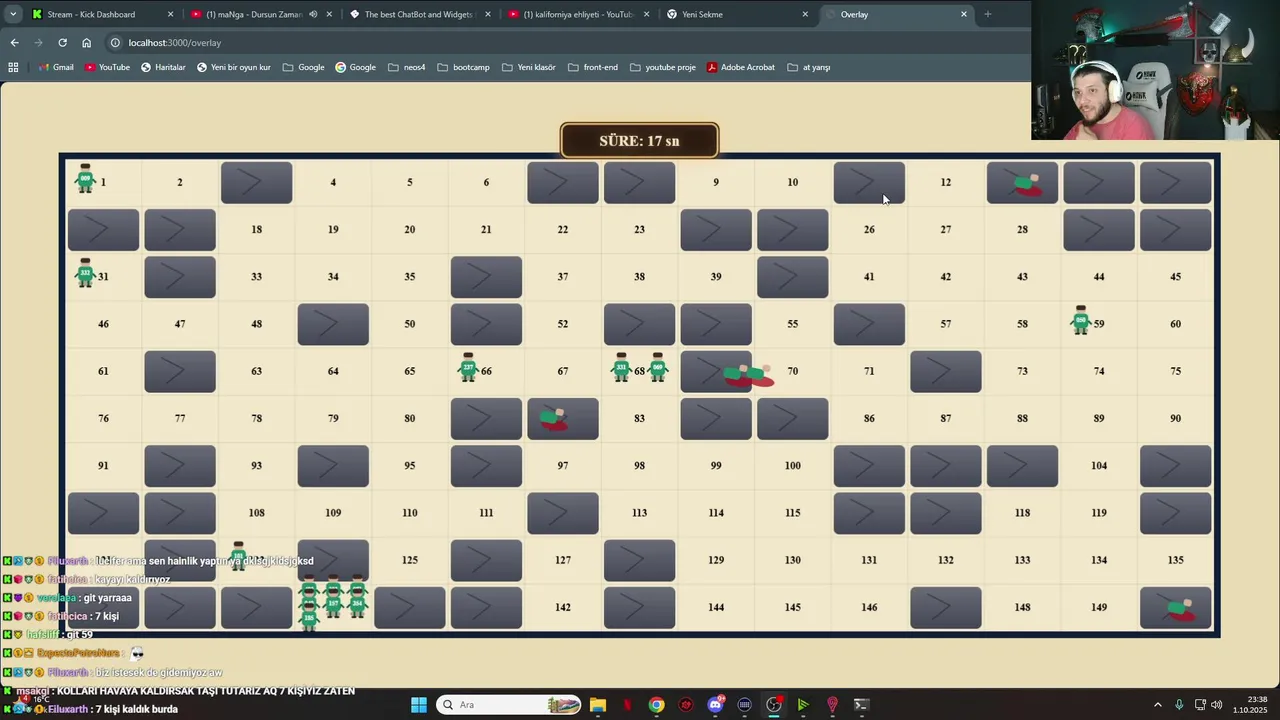Open Google Chrome from the taskbar
The image size is (1280, 720).
[656, 705]
